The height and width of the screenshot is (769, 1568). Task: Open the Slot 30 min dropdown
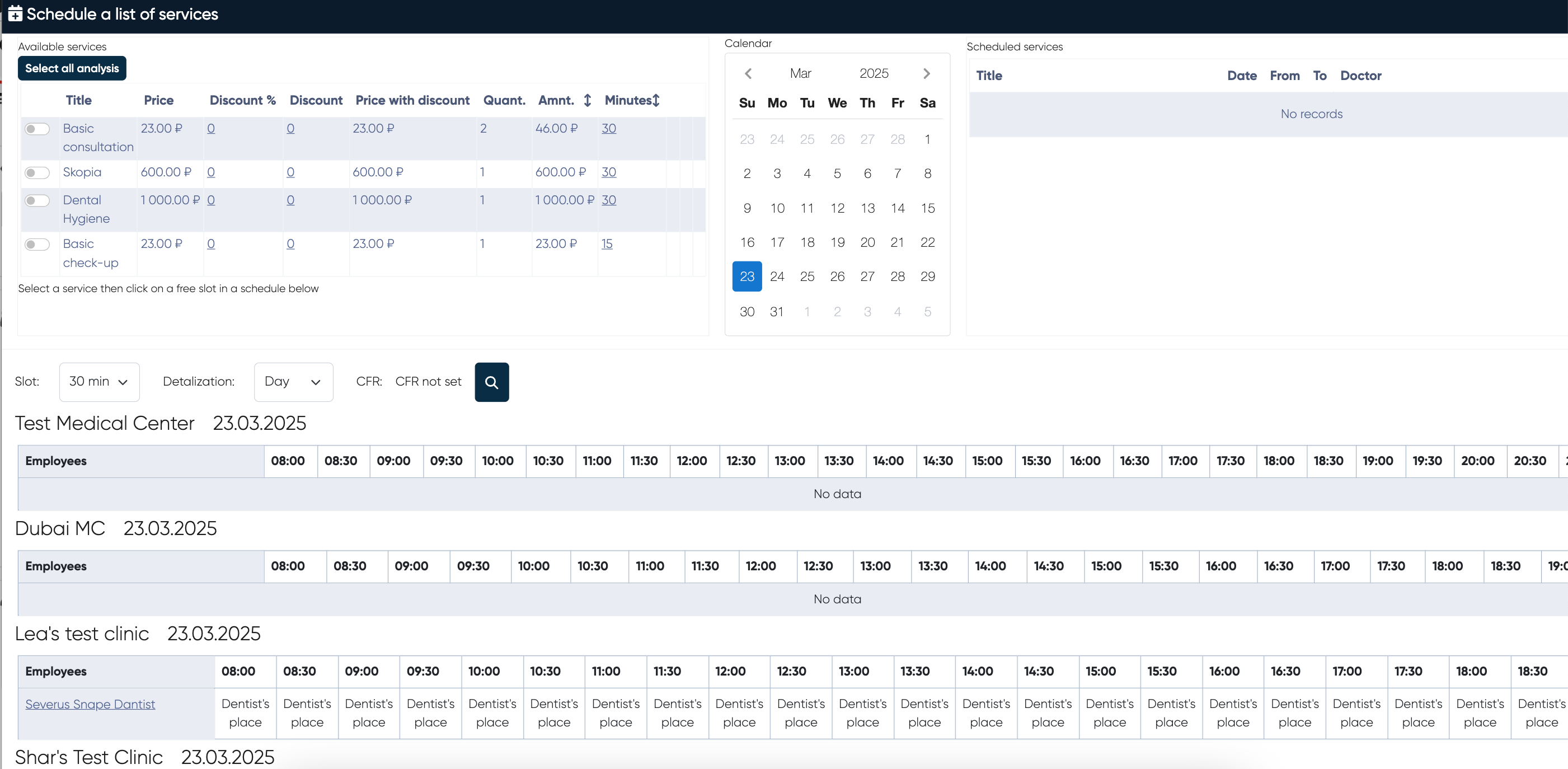point(99,382)
